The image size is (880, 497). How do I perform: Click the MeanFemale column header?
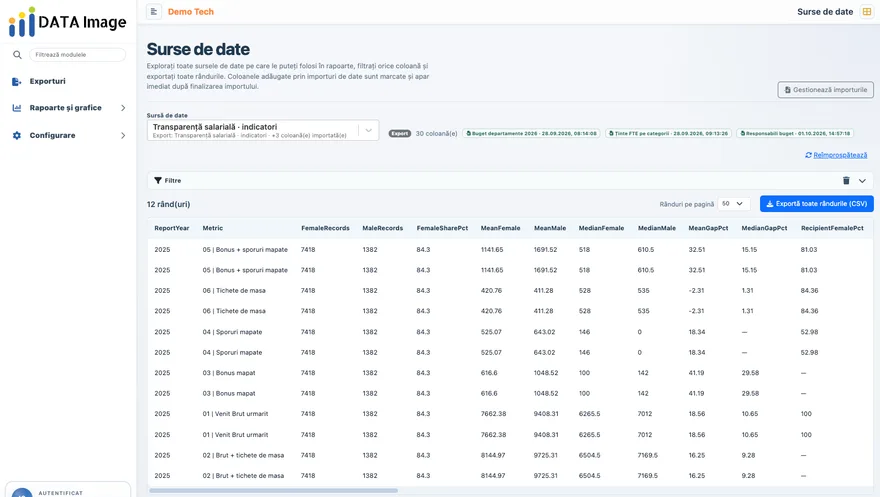501,228
